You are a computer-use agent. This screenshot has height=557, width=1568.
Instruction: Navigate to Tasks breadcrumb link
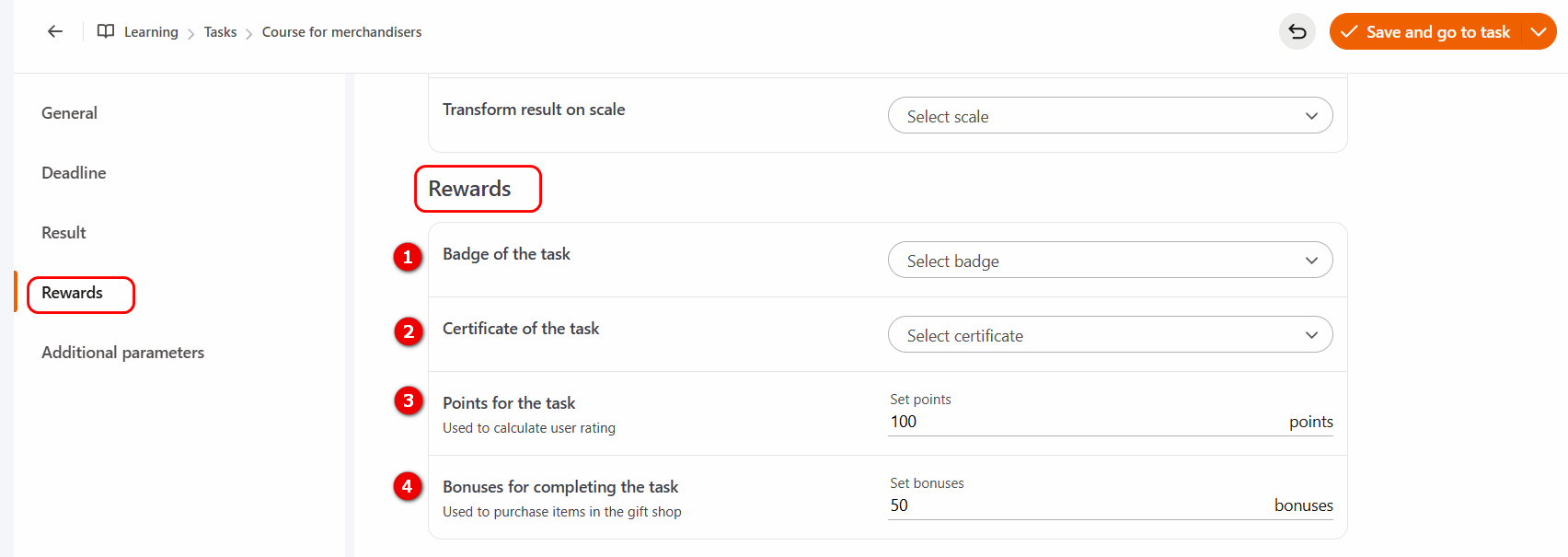tap(220, 32)
